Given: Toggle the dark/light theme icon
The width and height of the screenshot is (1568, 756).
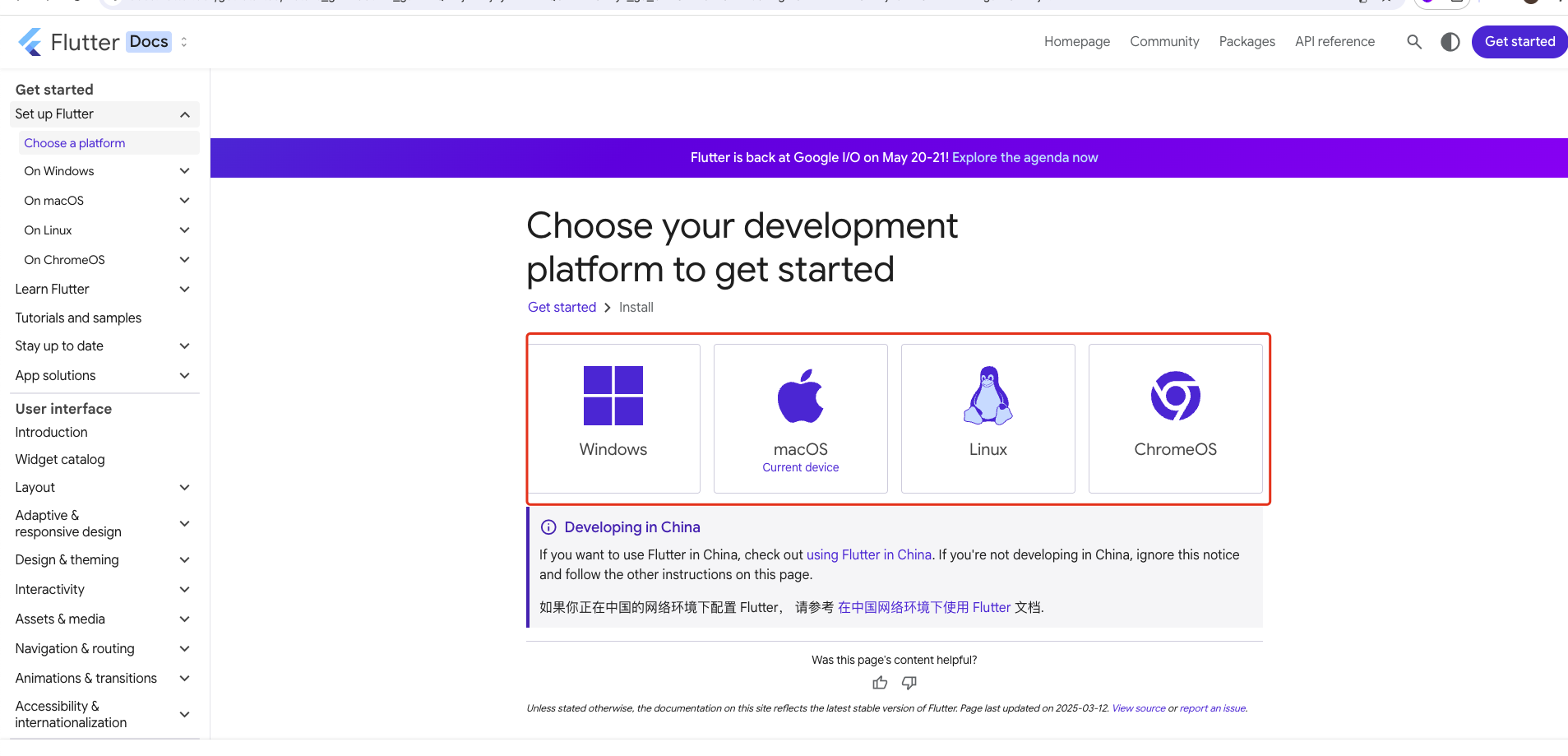Looking at the screenshot, I should [x=1450, y=42].
